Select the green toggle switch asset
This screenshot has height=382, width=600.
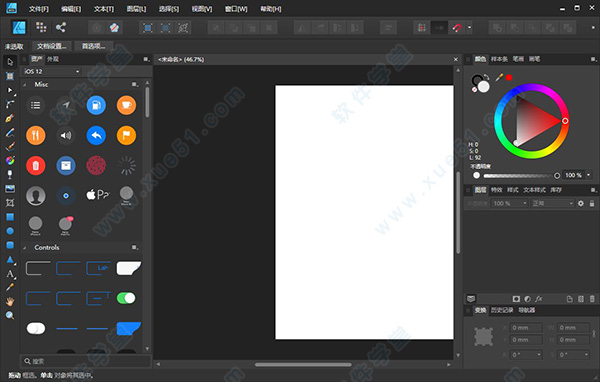click(x=126, y=298)
